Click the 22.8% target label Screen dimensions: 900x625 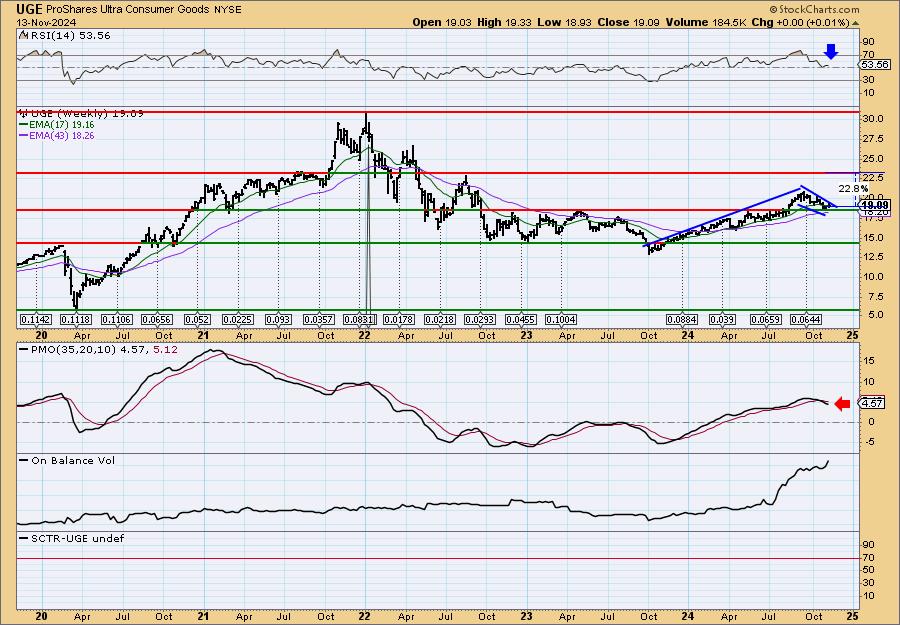pyautogui.click(x=853, y=188)
